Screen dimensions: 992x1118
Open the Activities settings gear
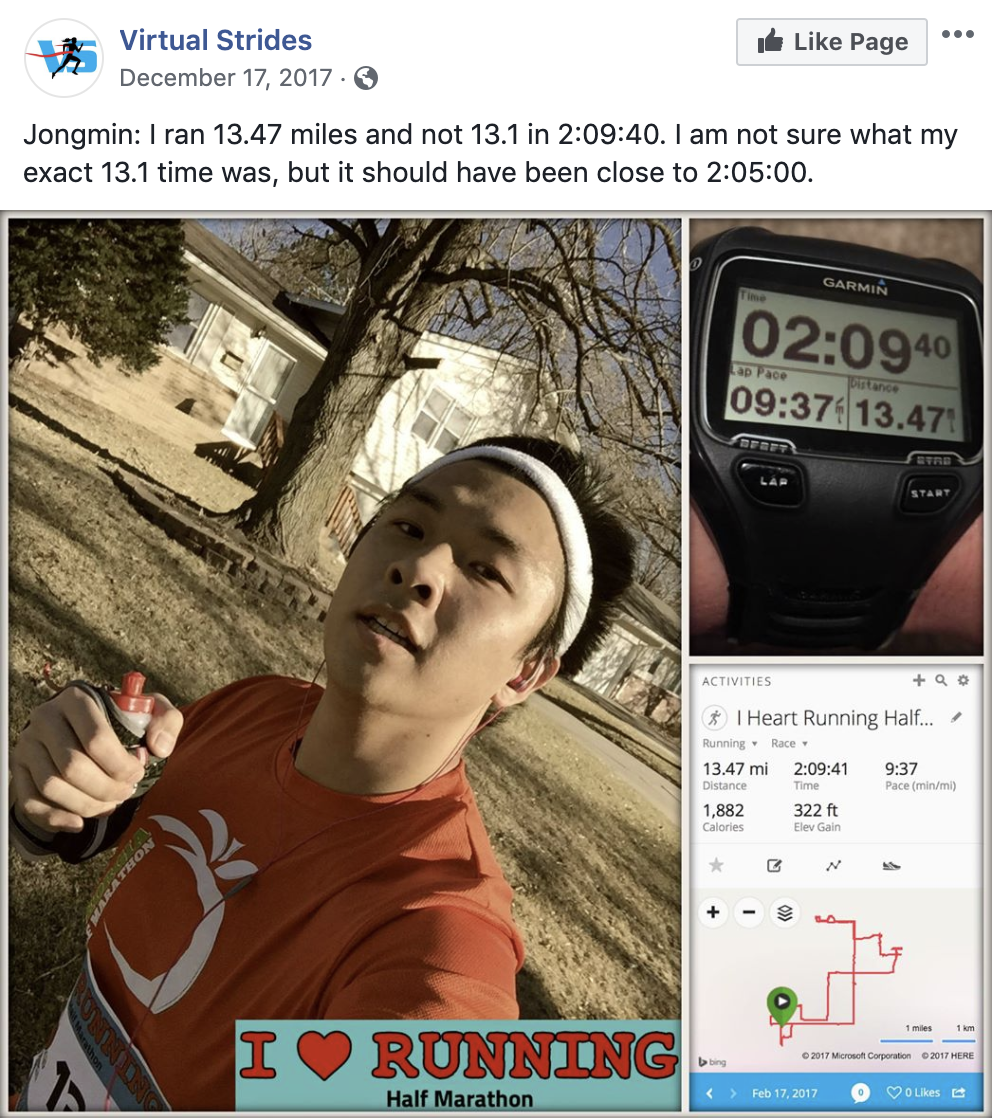tap(963, 680)
